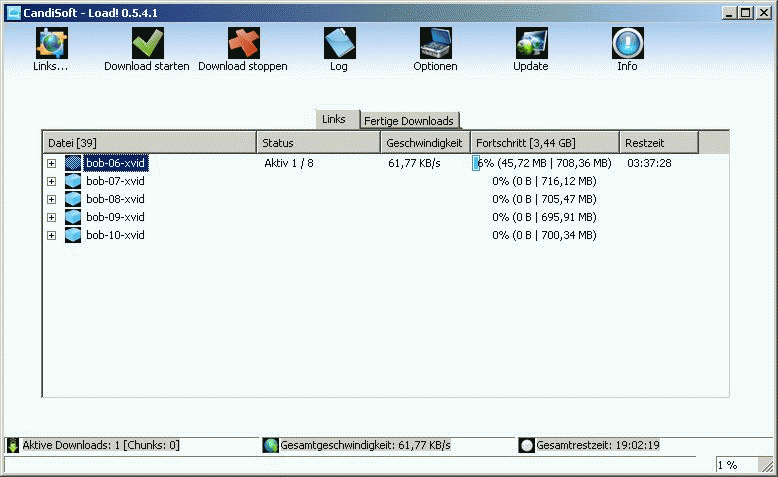Select the bob-08-xvid file name
This screenshot has height=477, width=778.
pyautogui.click(x=116, y=199)
